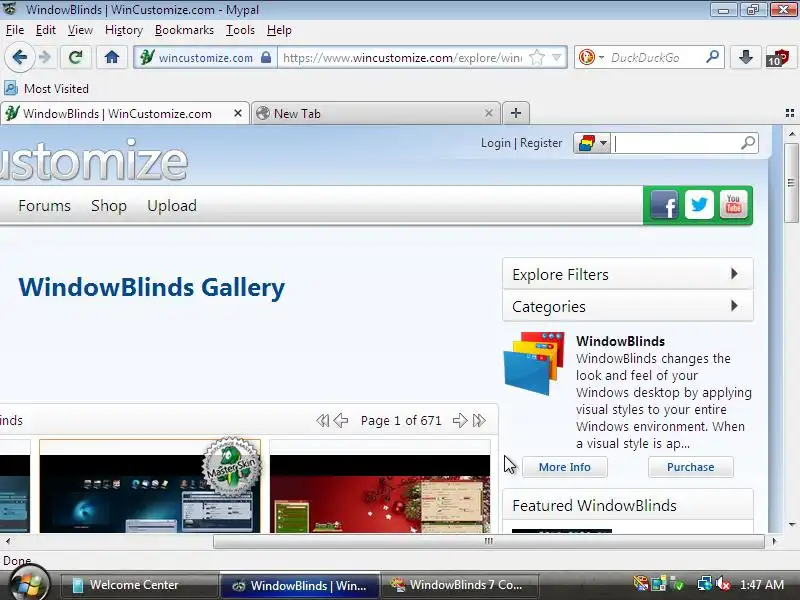
Task: Open the Help menu
Action: 279,30
